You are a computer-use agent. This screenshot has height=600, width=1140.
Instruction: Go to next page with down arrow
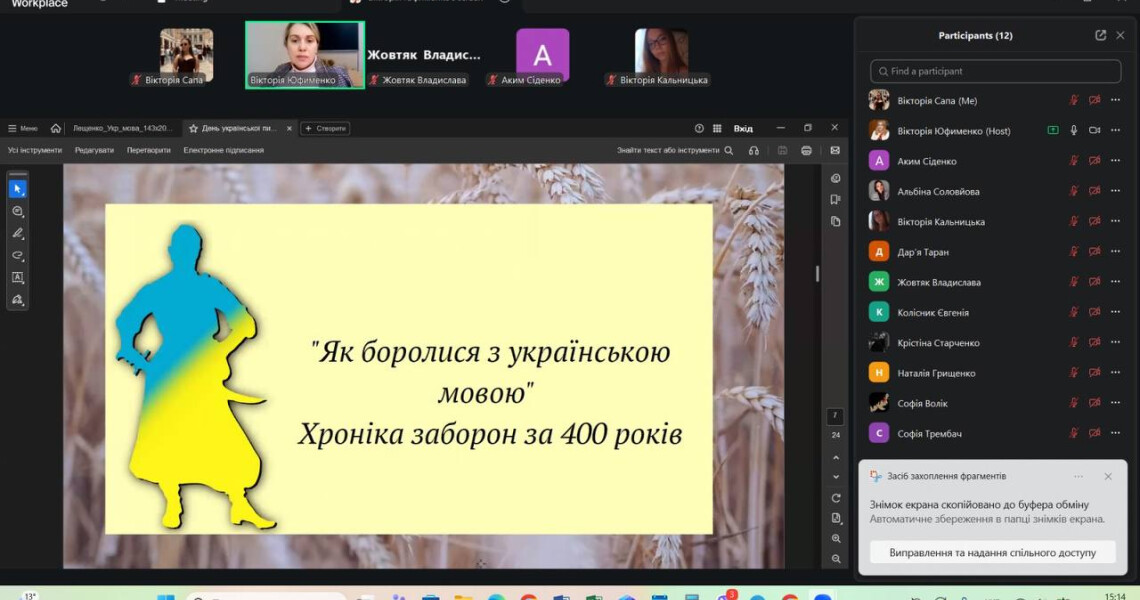pos(835,477)
